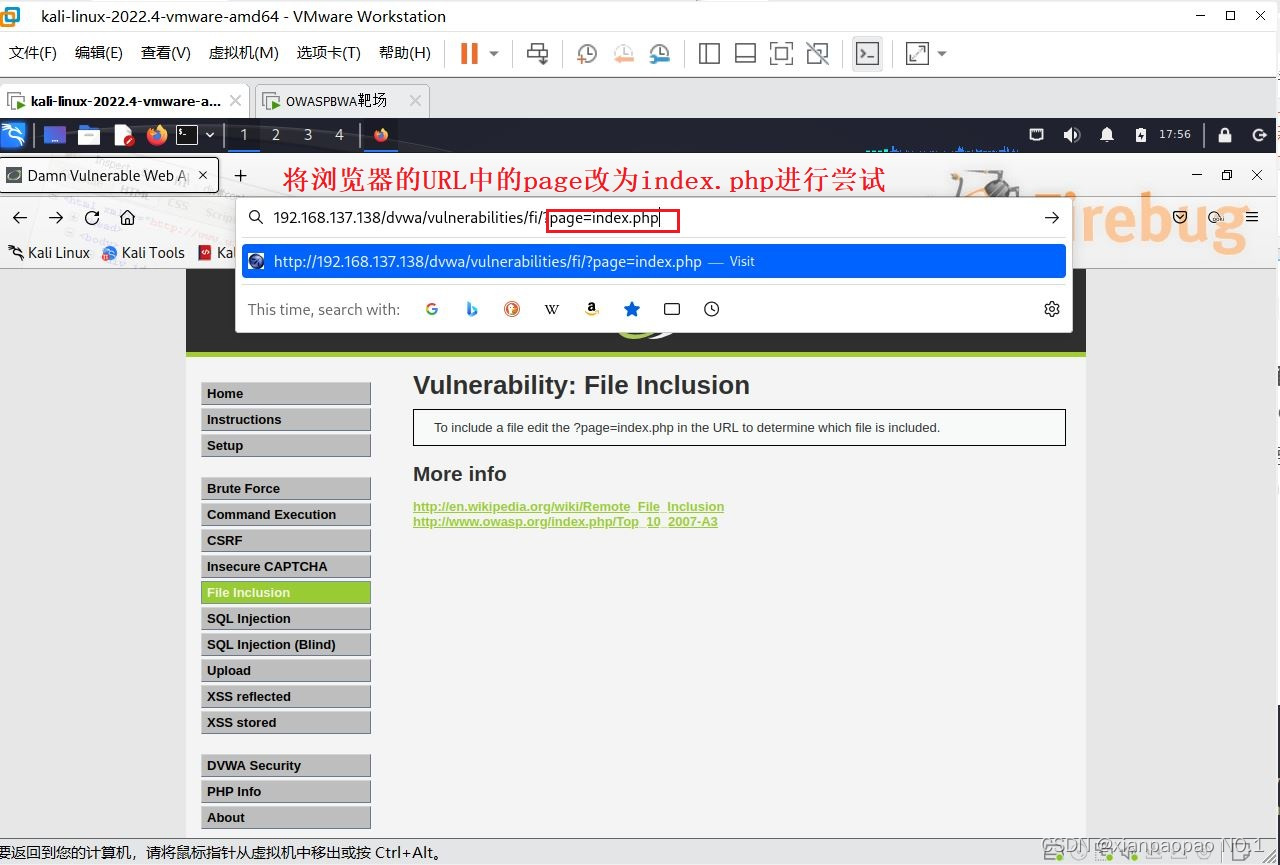Click the Firefox back arrow
Image resolution: width=1280 pixels, height=865 pixels.
click(20, 218)
